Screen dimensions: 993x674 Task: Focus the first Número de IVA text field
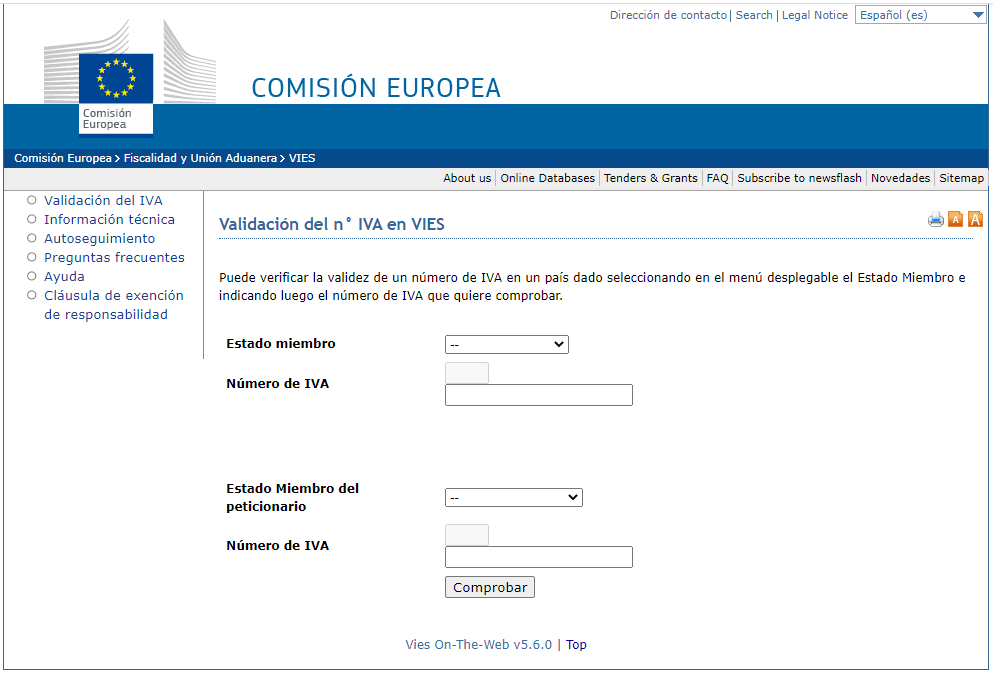[539, 395]
